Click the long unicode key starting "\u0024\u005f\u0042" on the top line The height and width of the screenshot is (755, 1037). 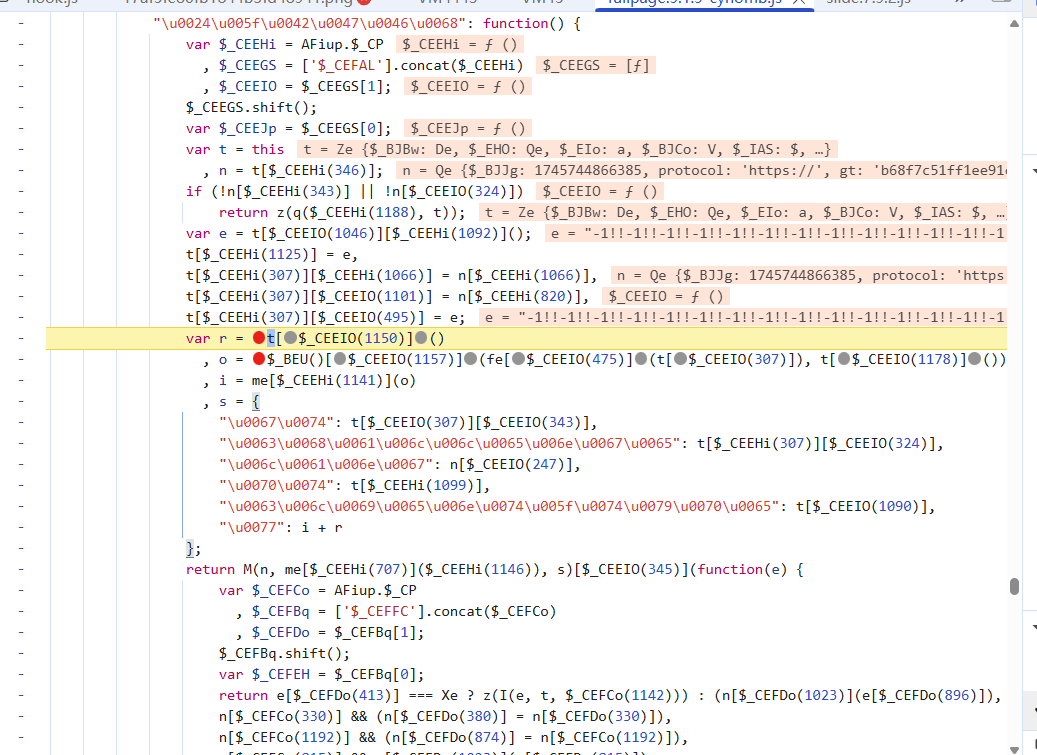(x=310, y=24)
